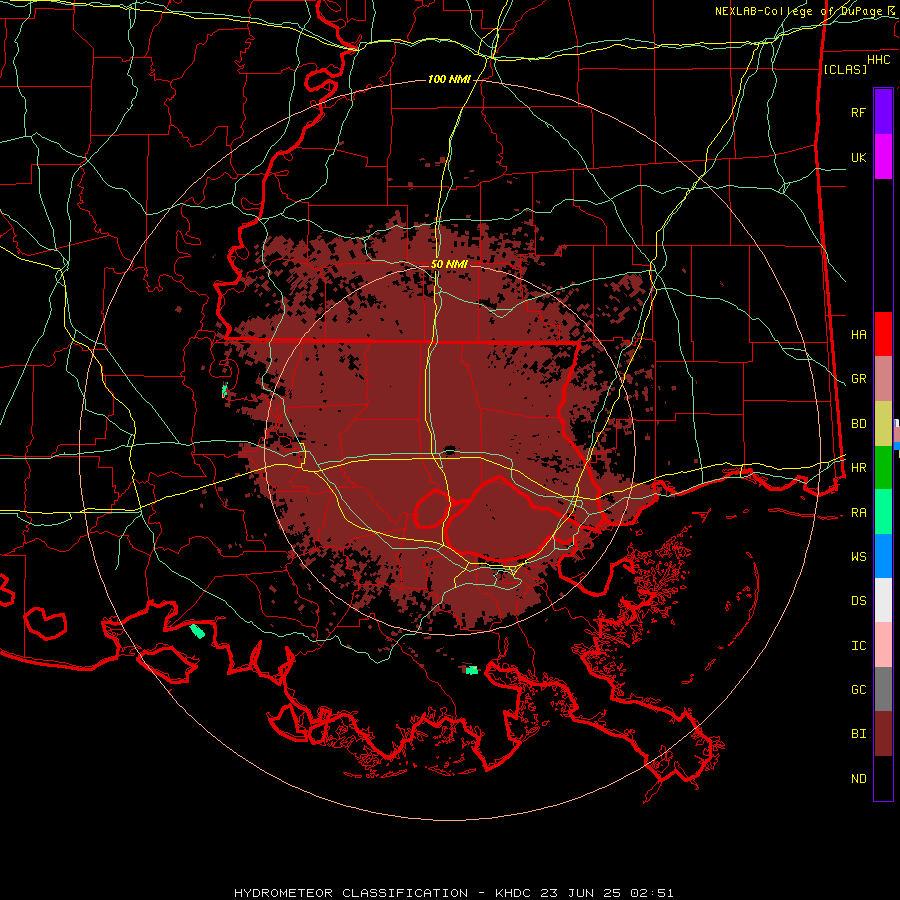The width and height of the screenshot is (900, 900).
Task: Click the 50 NMI range ring label
Action: click(x=449, y=264)
